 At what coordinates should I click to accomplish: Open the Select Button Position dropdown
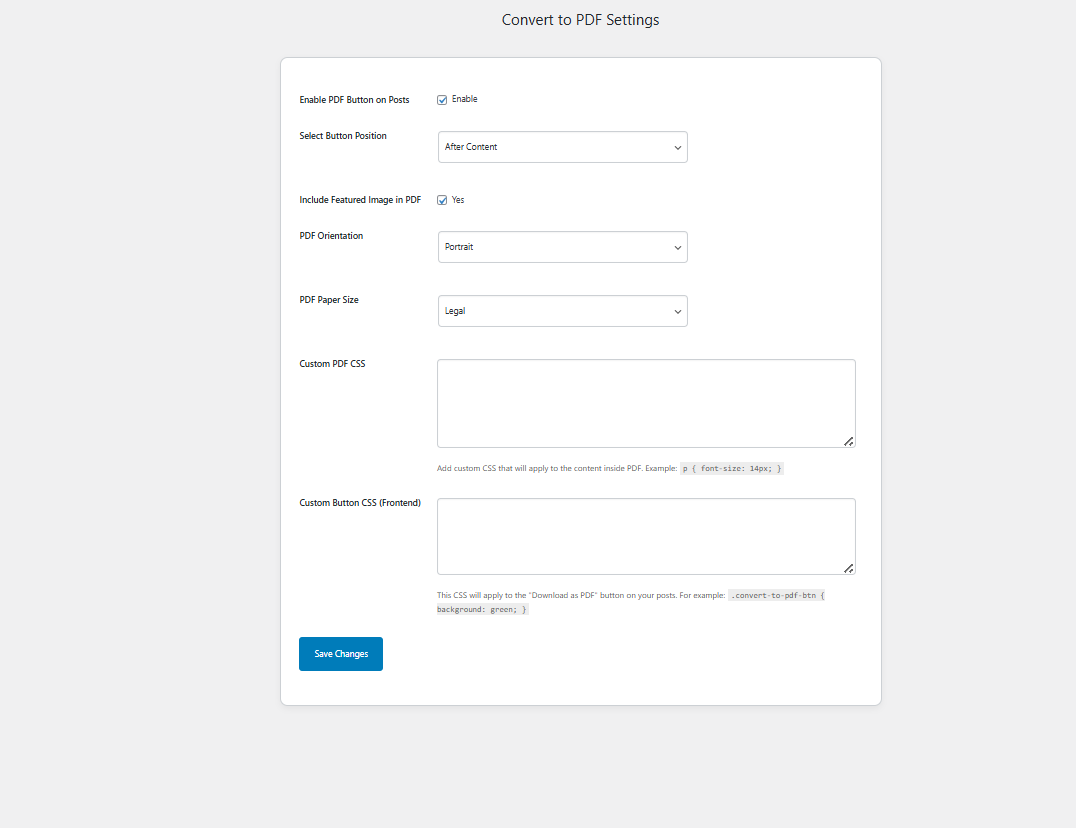point(562,147)
